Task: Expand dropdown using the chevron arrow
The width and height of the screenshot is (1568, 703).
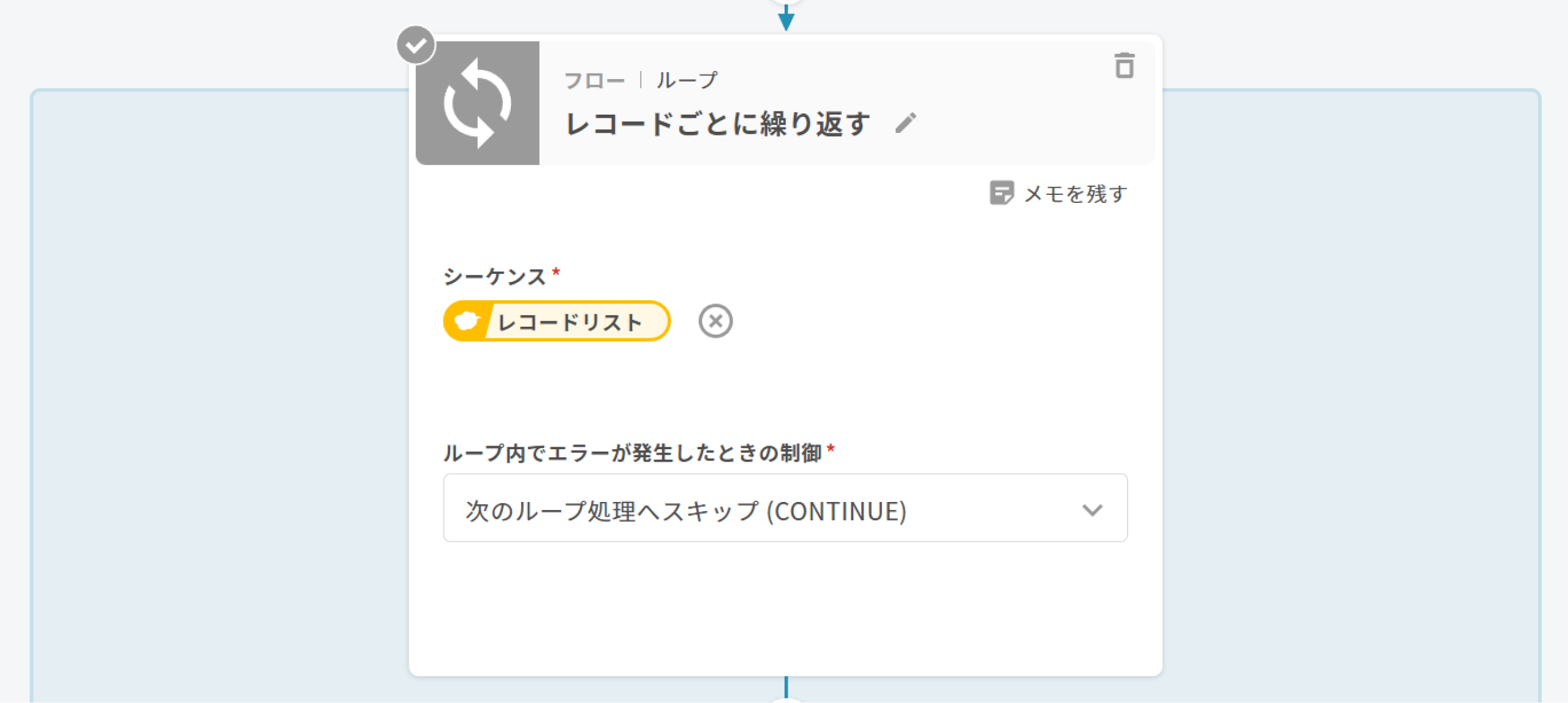Action: [1092, 510]
